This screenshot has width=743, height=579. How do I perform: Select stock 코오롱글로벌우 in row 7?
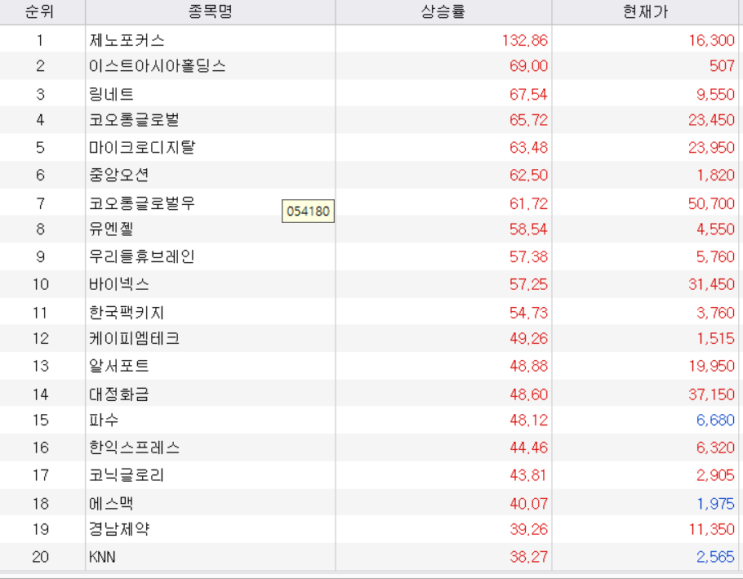[x=142, y=203]
